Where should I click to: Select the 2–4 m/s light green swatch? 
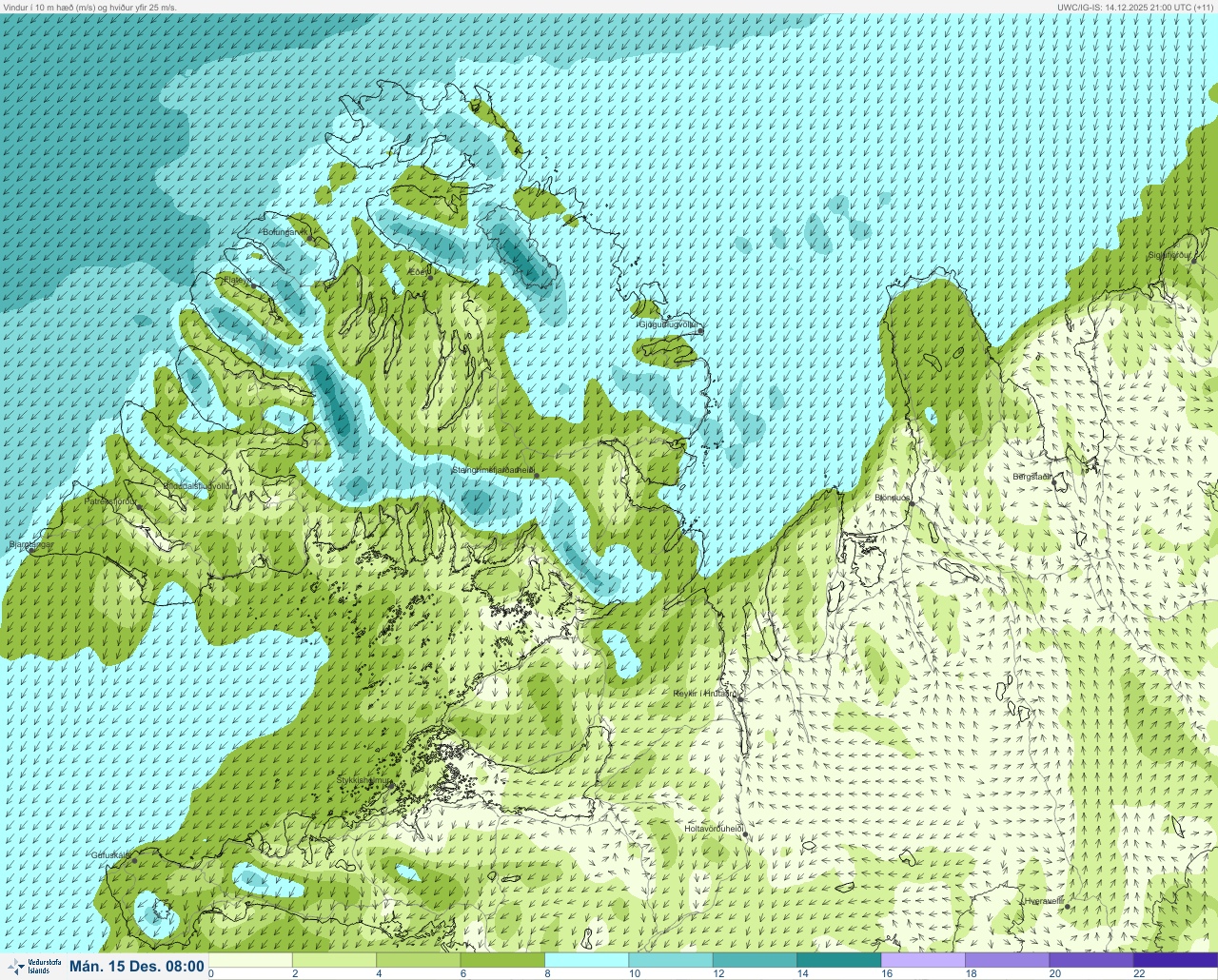pos(334,960)
